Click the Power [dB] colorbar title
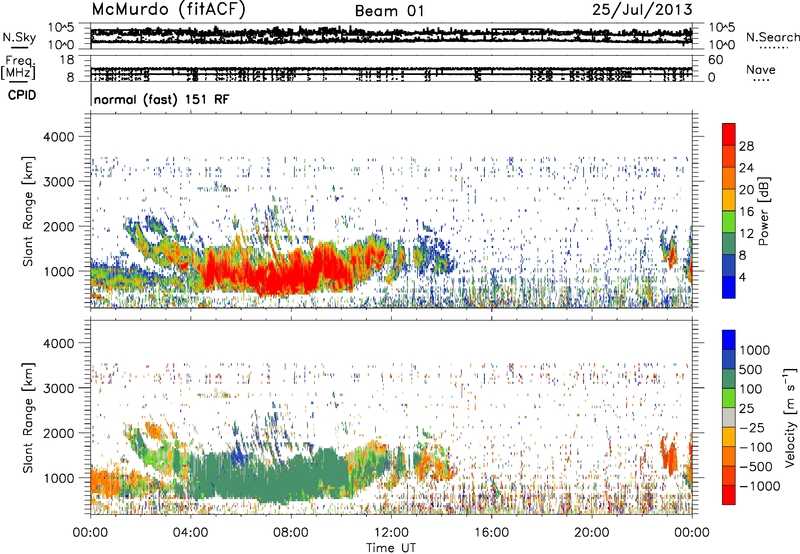Screen dimensions: 800x554 763,211
